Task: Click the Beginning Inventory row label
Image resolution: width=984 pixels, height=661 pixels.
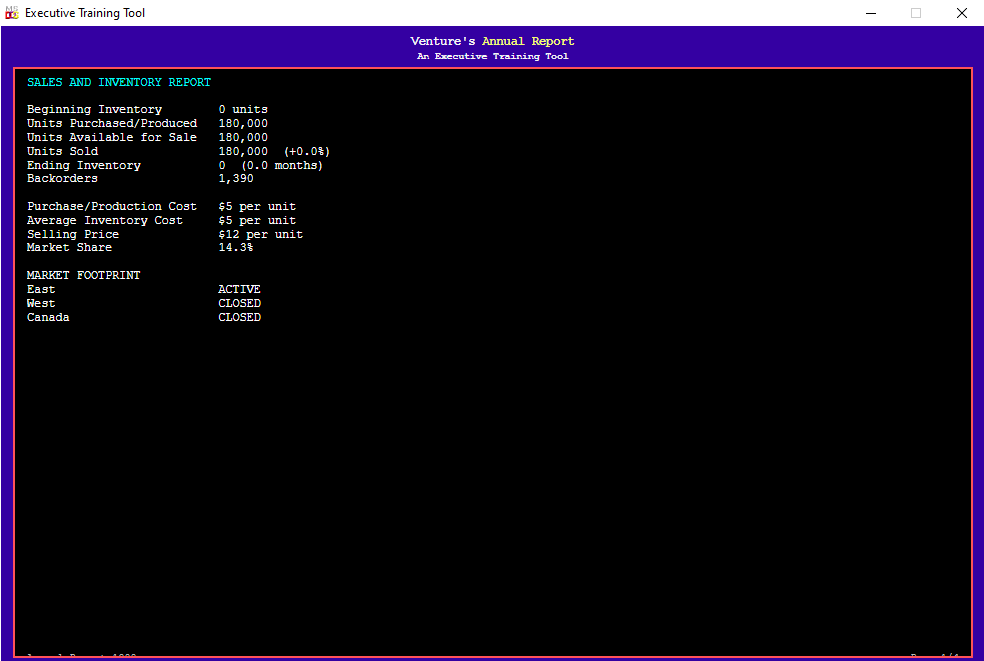Action: tap(94, 109)
